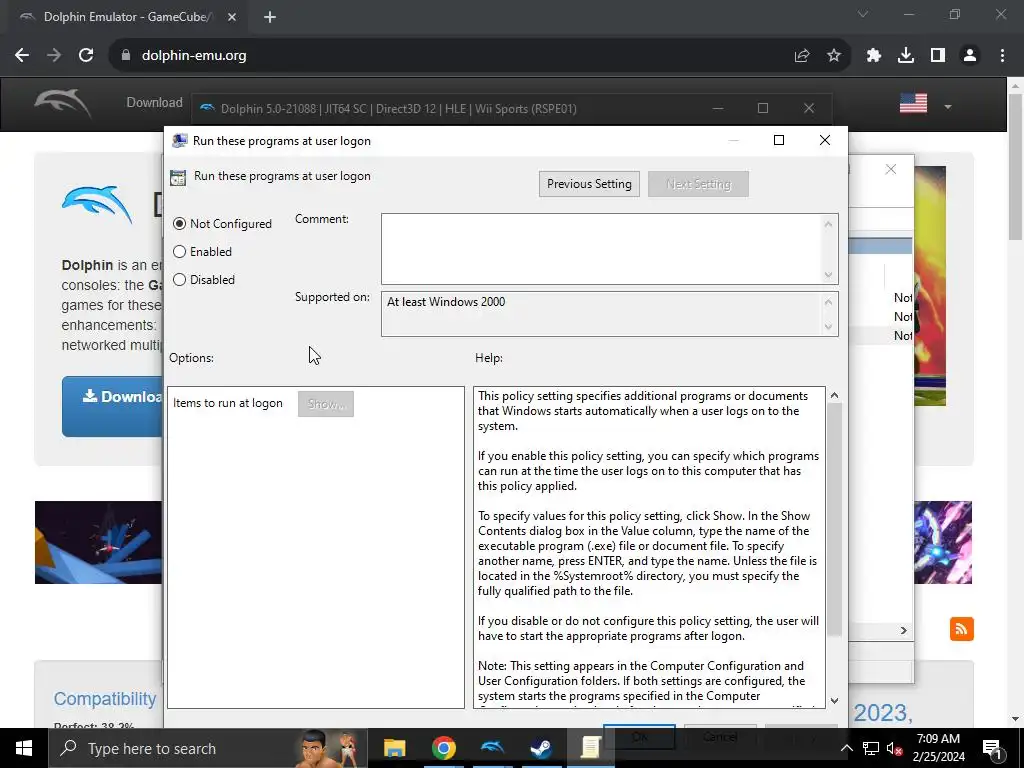Open the Group Policy editor taskbar icon
Viewport: 1024px width, 768px height.
[x=590, y=748]
